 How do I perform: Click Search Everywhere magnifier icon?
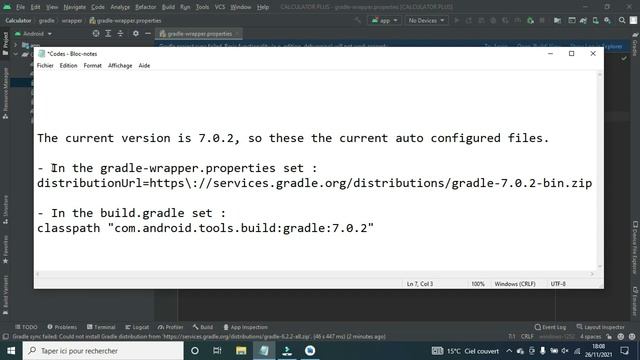point(622,20)
